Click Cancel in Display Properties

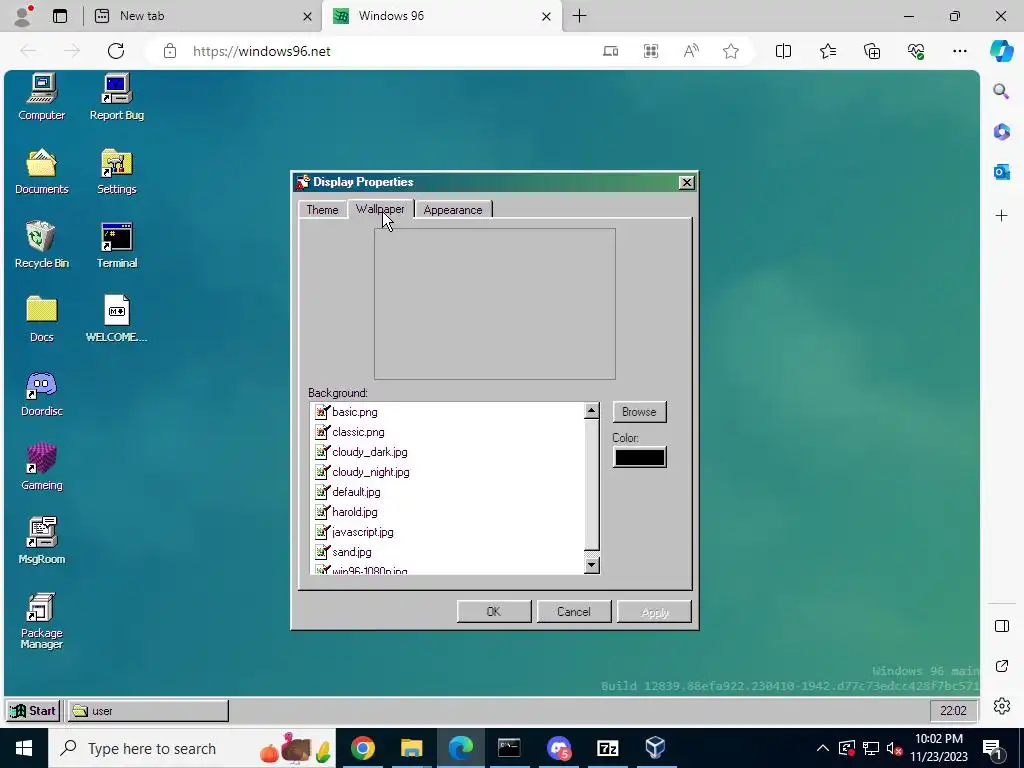pyautogui.click(x=573, y=612)
